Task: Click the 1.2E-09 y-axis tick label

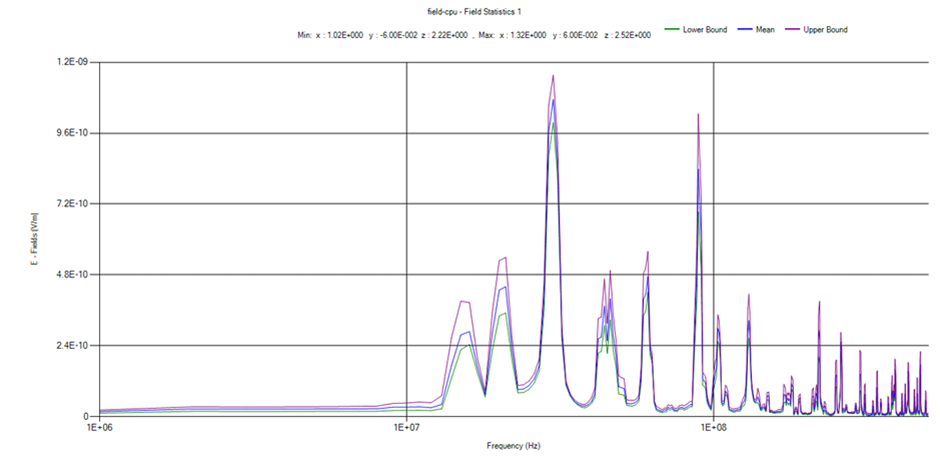Action: [75, 62]
